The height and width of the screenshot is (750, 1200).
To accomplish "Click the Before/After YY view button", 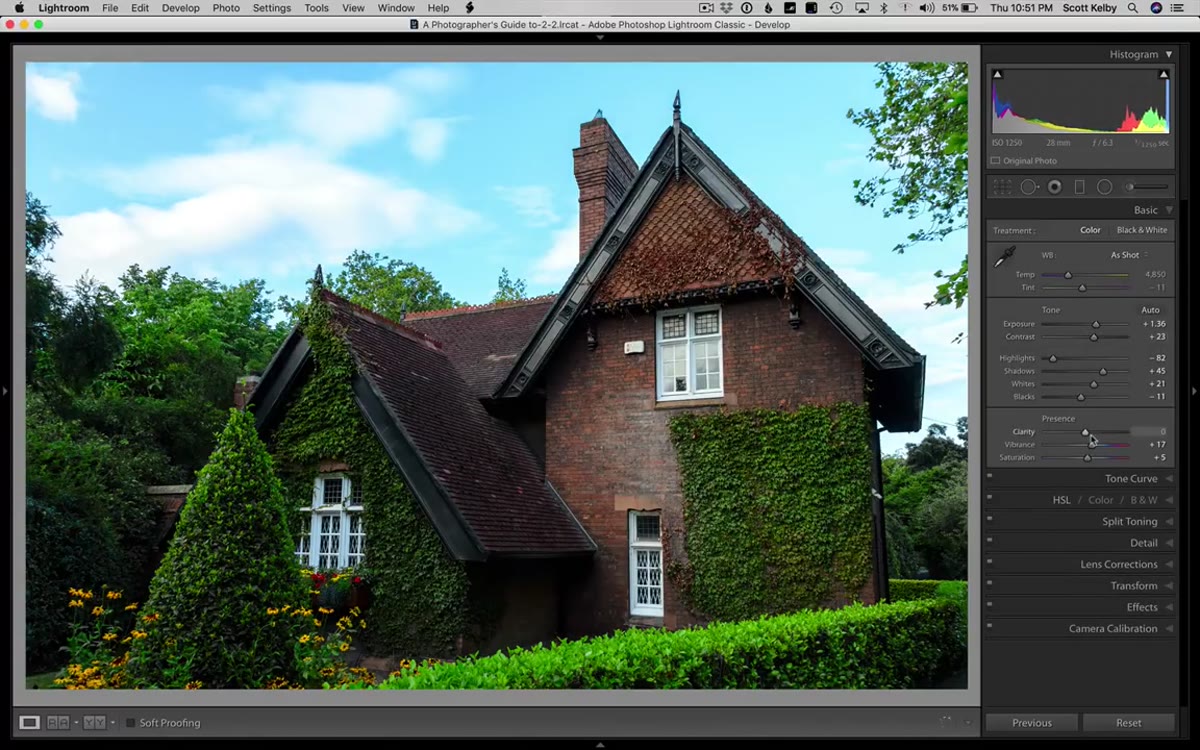I will 95,722.
